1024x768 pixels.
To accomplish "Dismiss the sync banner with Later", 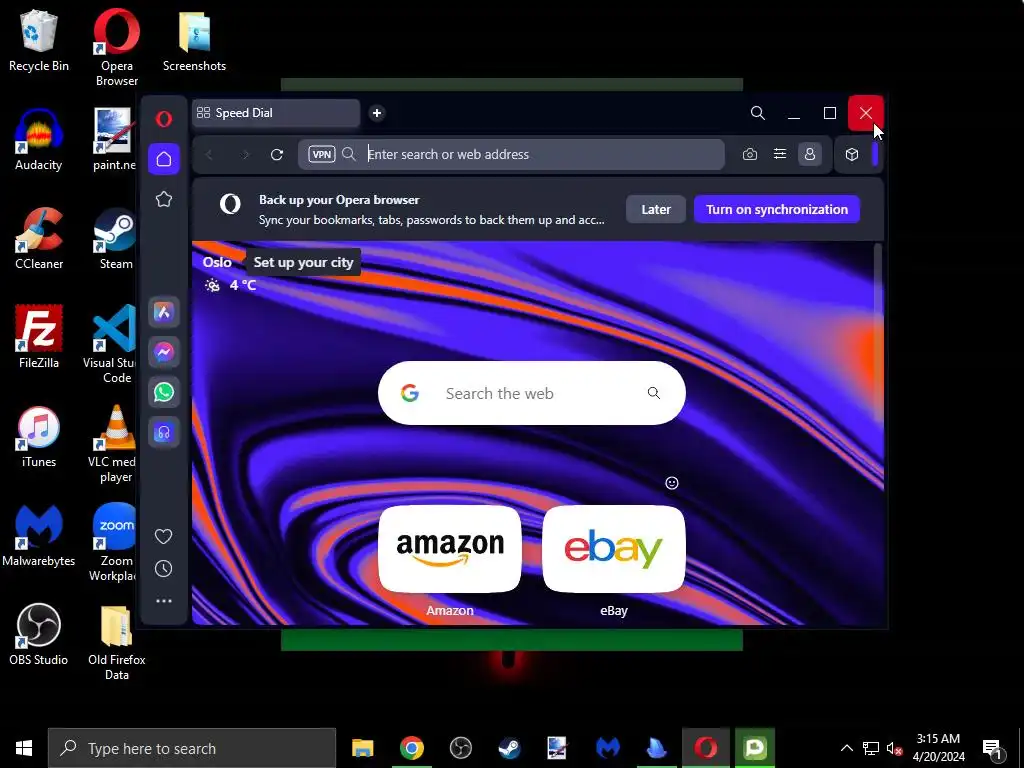I will click(x=656, y=210).
